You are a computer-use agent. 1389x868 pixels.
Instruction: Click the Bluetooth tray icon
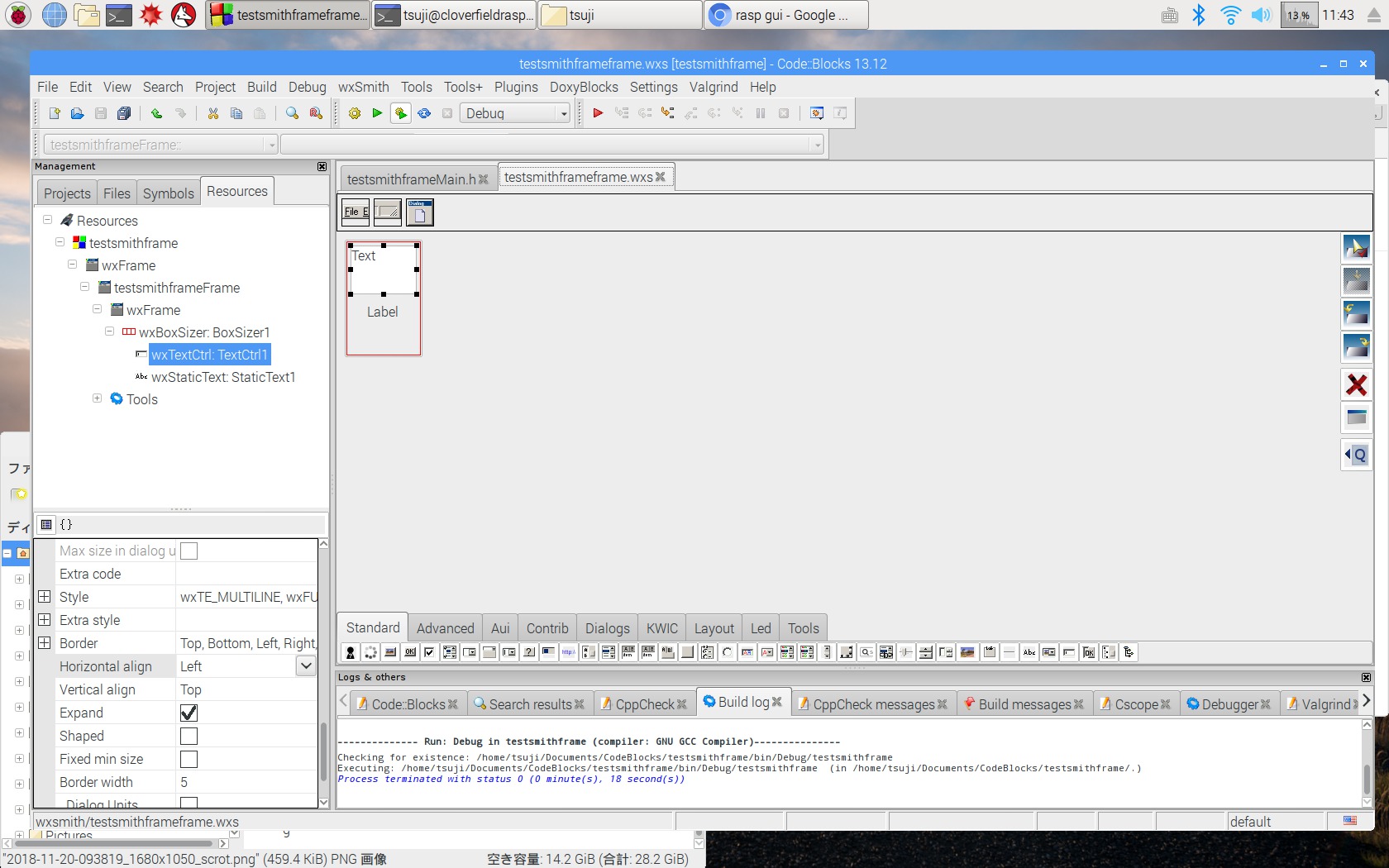coord(1199,15)
